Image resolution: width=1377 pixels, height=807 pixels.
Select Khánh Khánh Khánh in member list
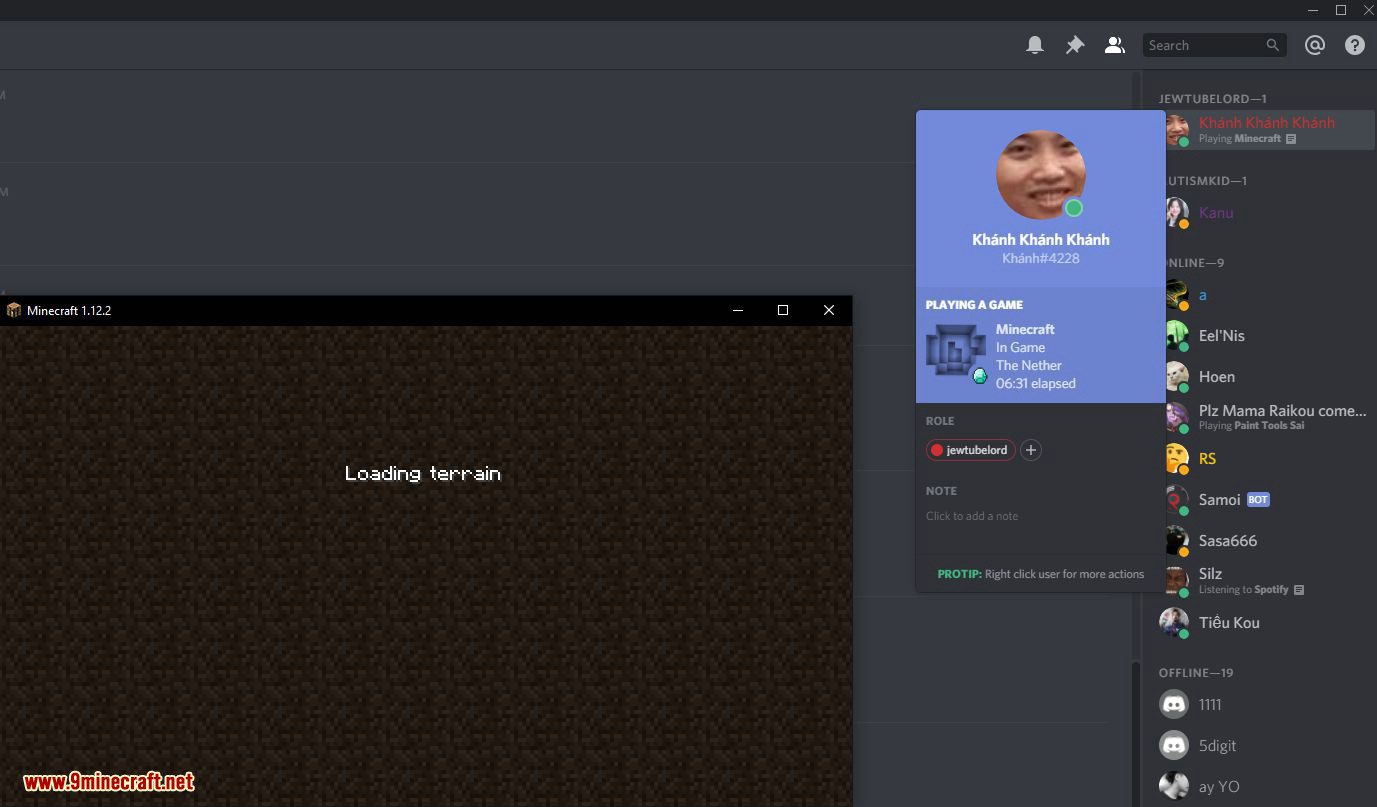point(1265,130)
